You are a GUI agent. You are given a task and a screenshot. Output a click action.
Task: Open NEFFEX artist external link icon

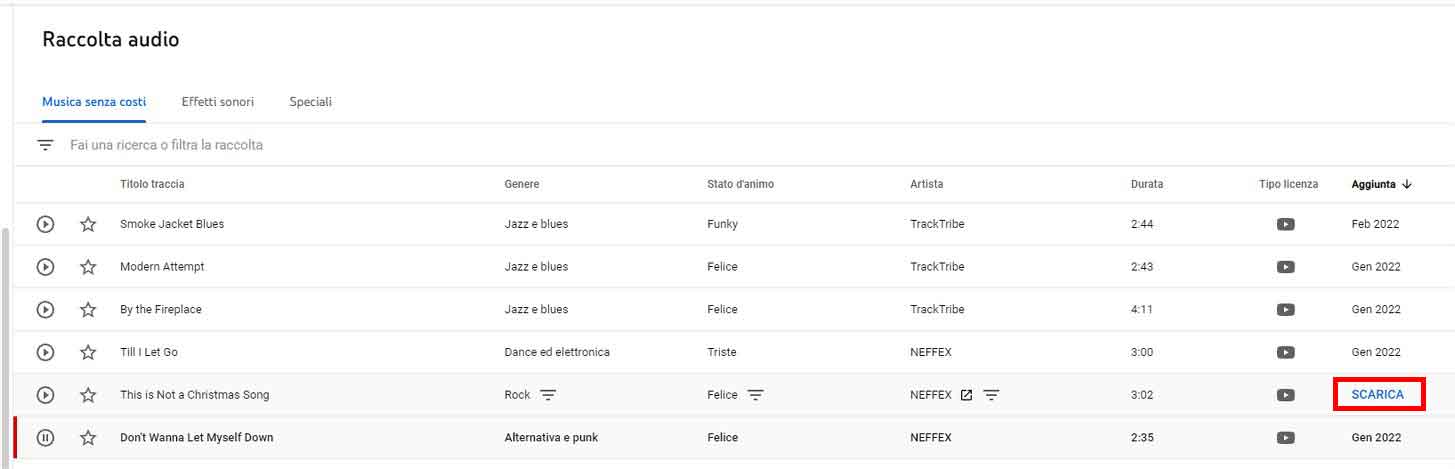tap(966, 395)
